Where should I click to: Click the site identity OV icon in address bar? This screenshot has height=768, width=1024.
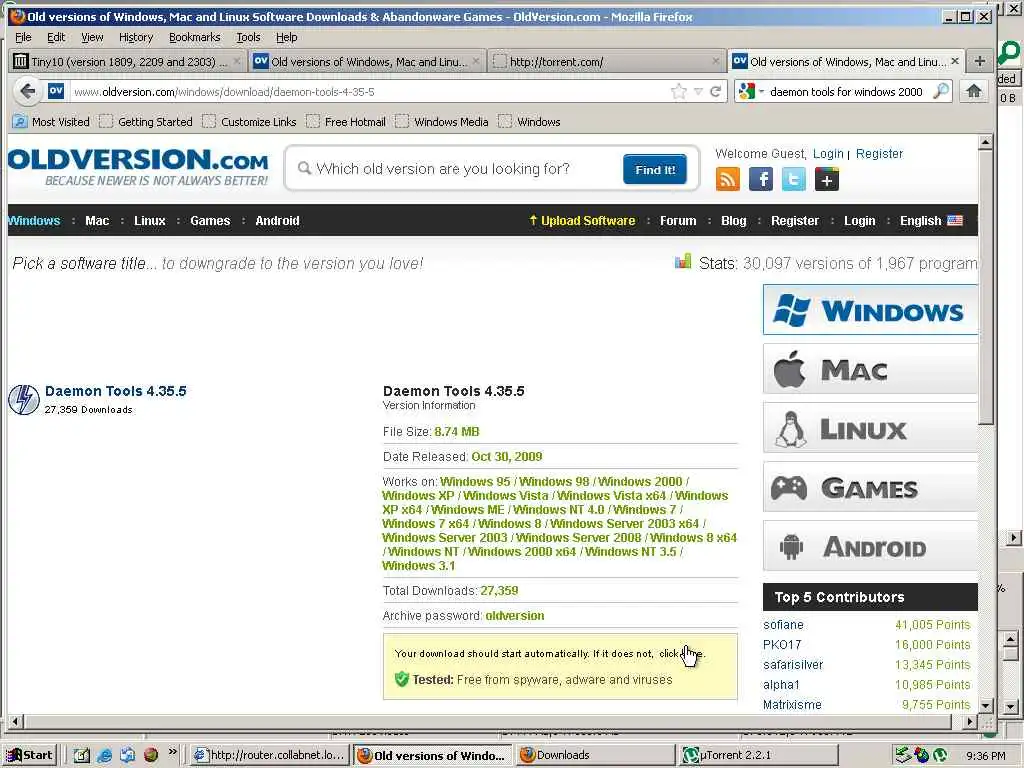click(56, 91)
